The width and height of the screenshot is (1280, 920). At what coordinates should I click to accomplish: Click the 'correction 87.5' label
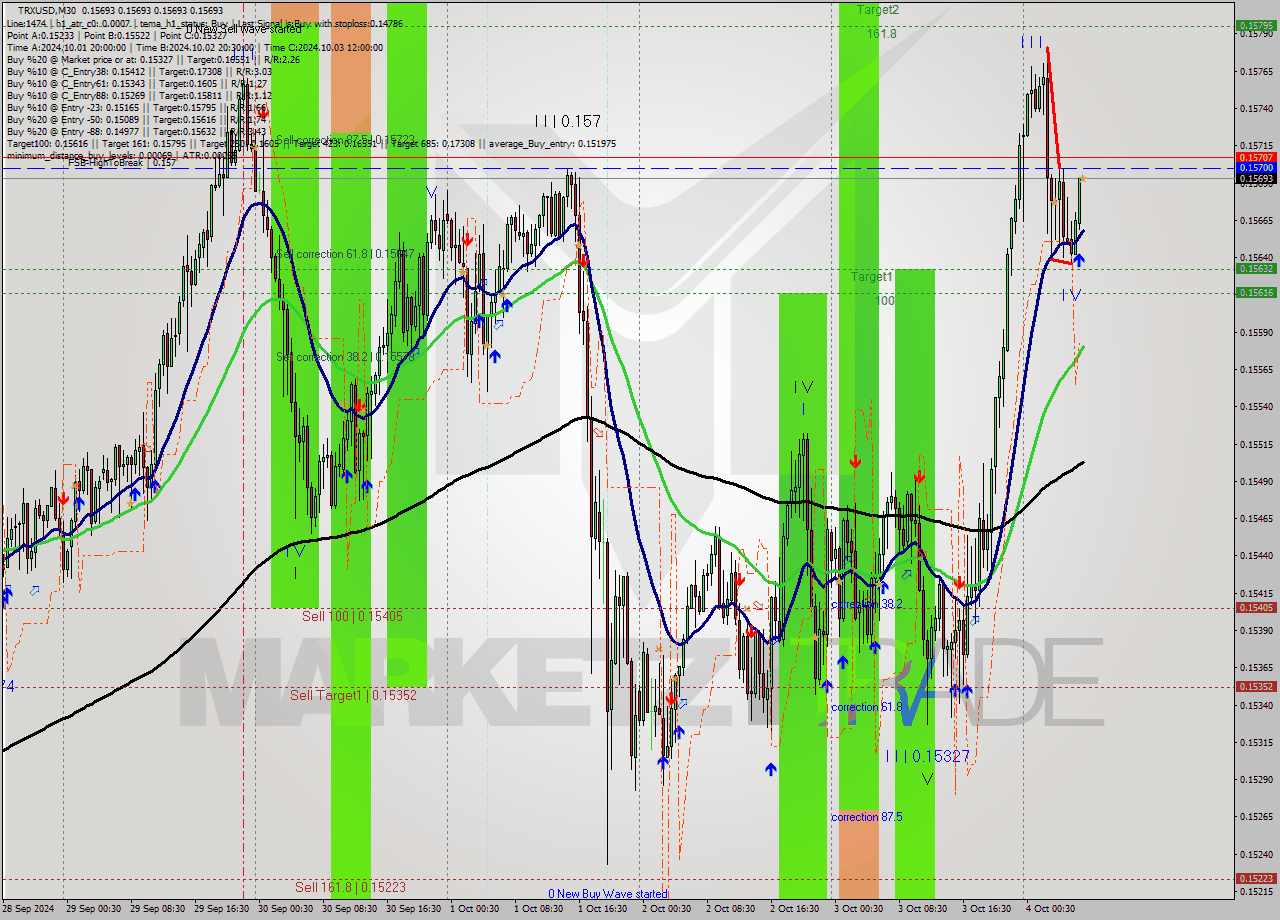click(866, 817)
